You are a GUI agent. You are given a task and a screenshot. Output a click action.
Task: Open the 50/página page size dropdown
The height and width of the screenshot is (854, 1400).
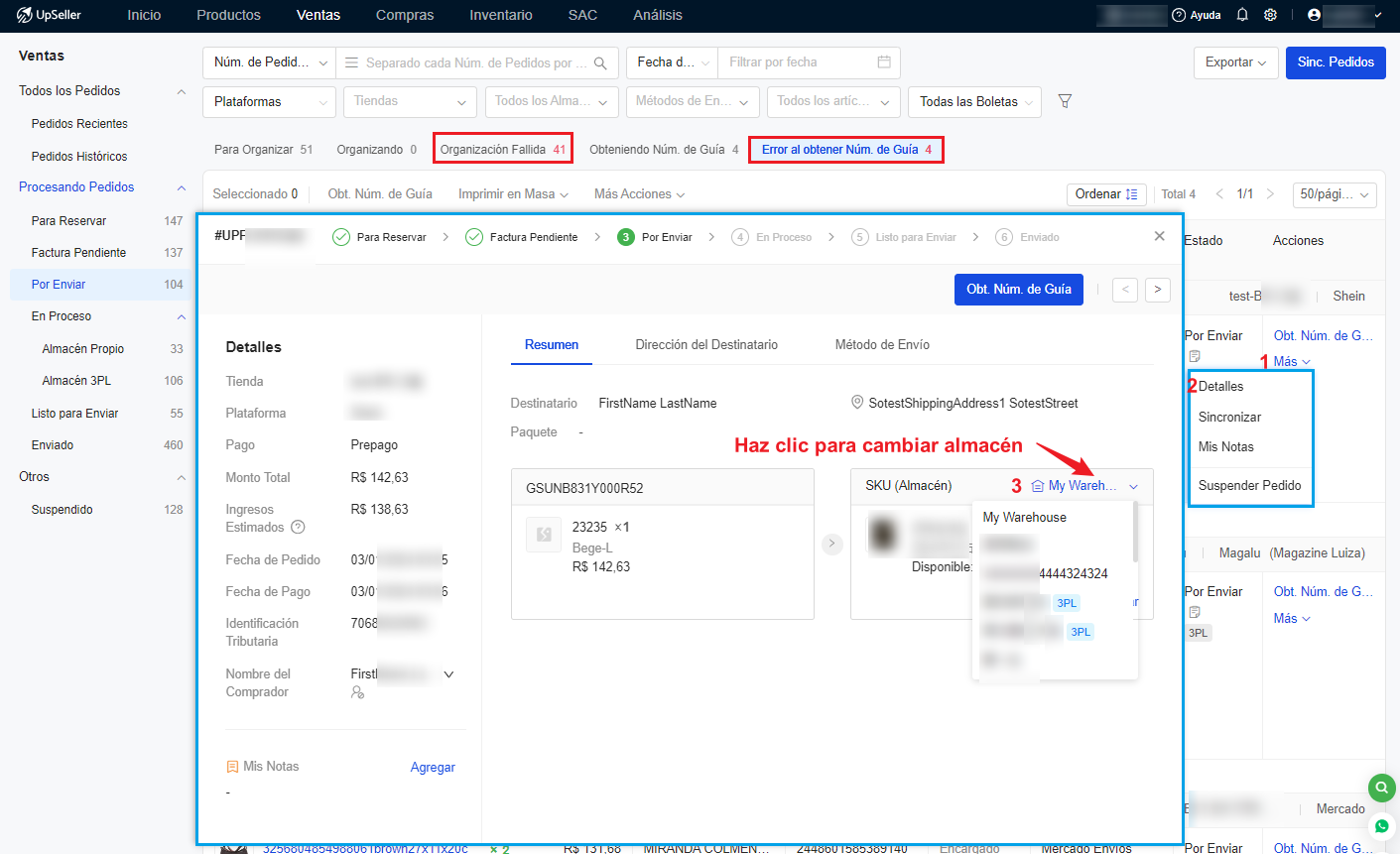pyautogui.click(x=1335, y=194)
